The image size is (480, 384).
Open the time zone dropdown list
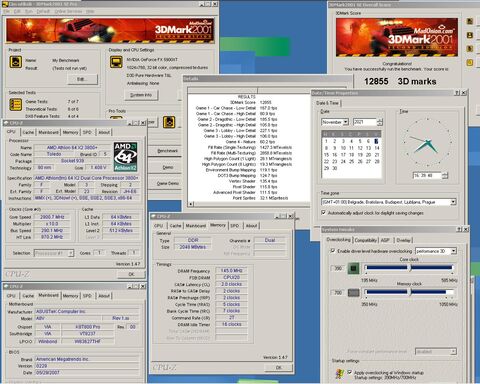click(453, 202)
